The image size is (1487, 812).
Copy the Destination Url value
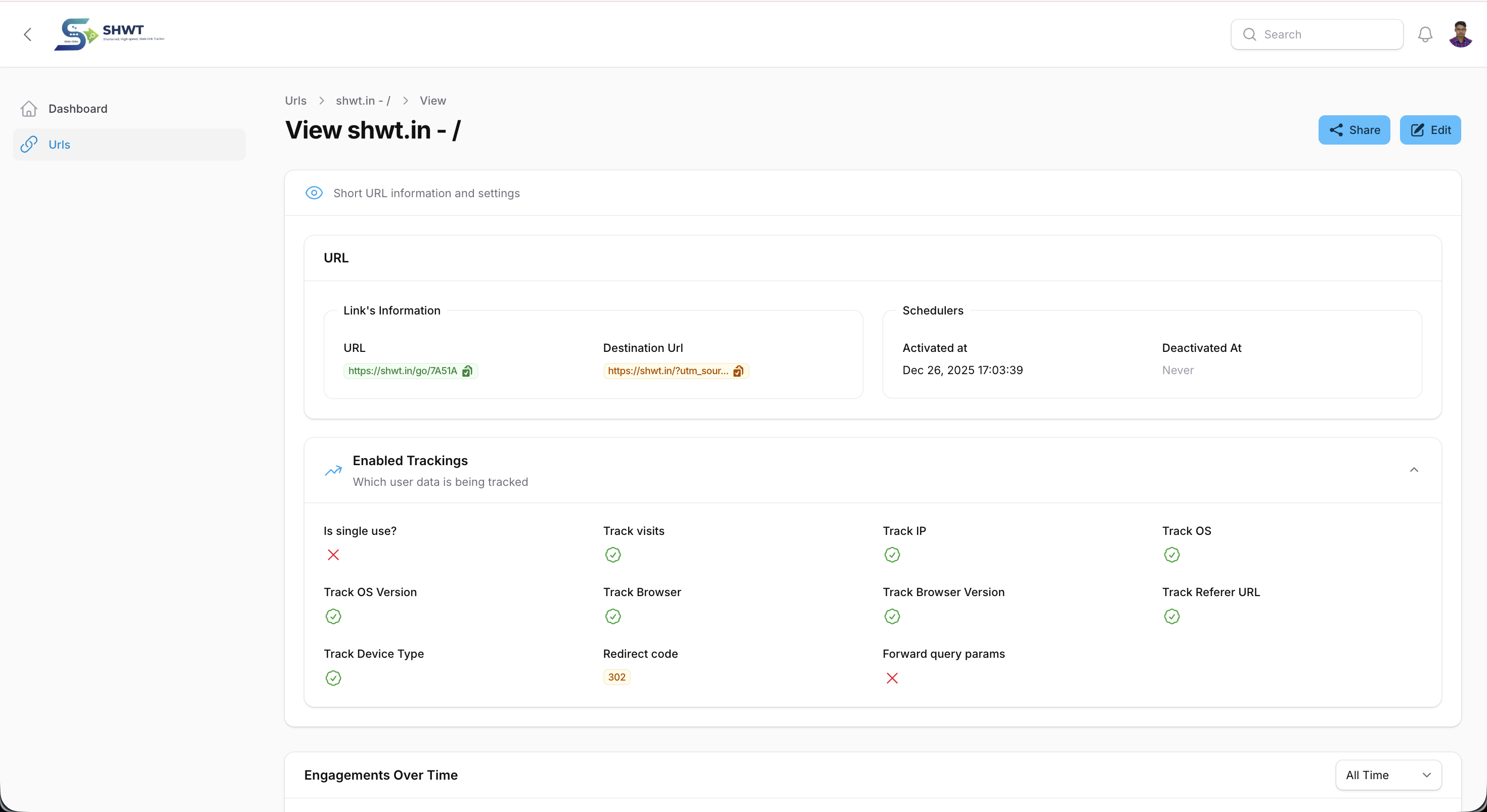coord(738,371)
